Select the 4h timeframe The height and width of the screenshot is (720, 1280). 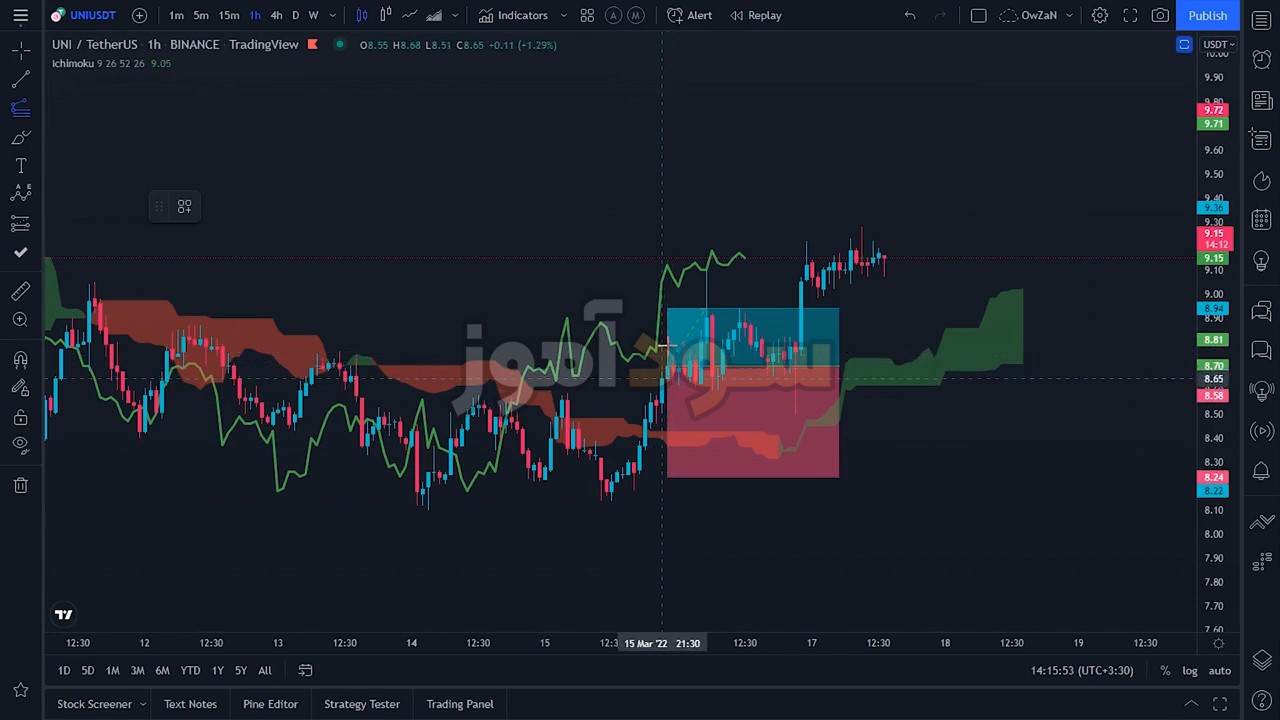pos(276,15)
